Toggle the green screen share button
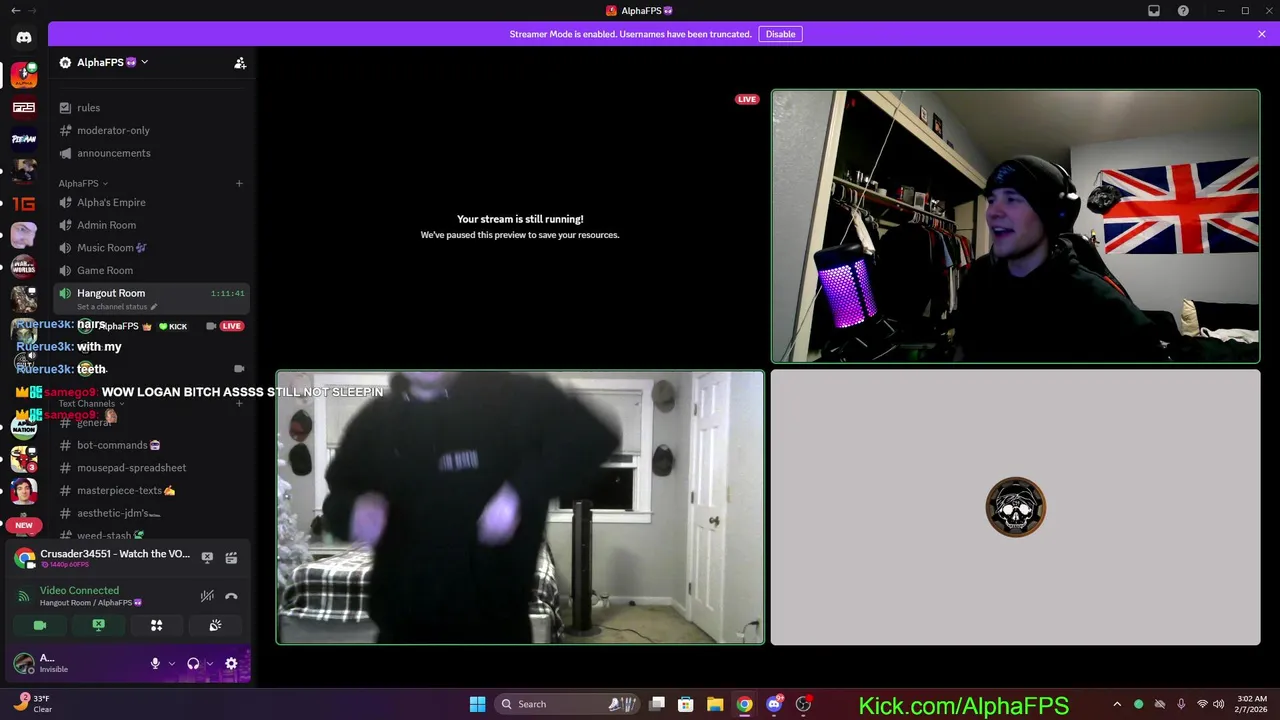Screen dimensions: 1280x720 [98, 625]
